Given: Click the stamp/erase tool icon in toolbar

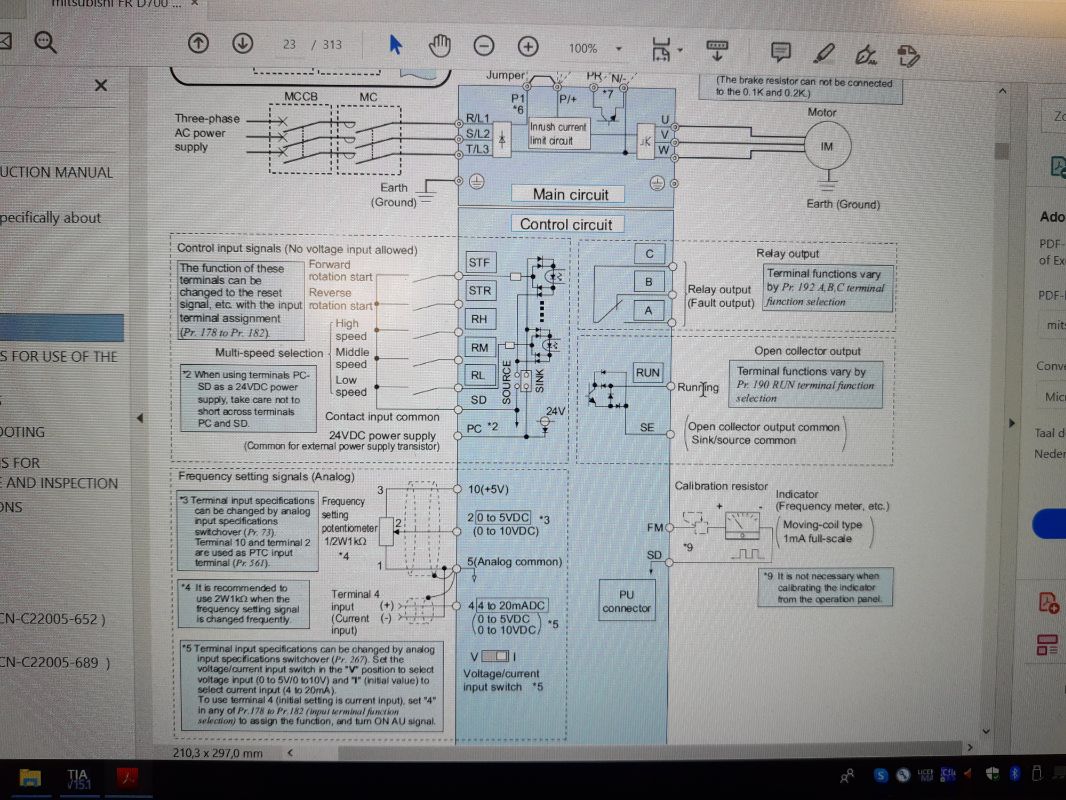Looking at the screenshot, I should click(x=908, y=56).
